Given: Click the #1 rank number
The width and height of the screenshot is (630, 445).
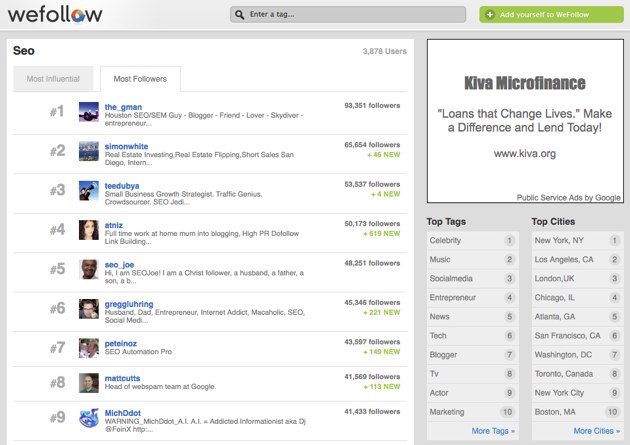Looking at the screenshot, I should coord(57,111).
